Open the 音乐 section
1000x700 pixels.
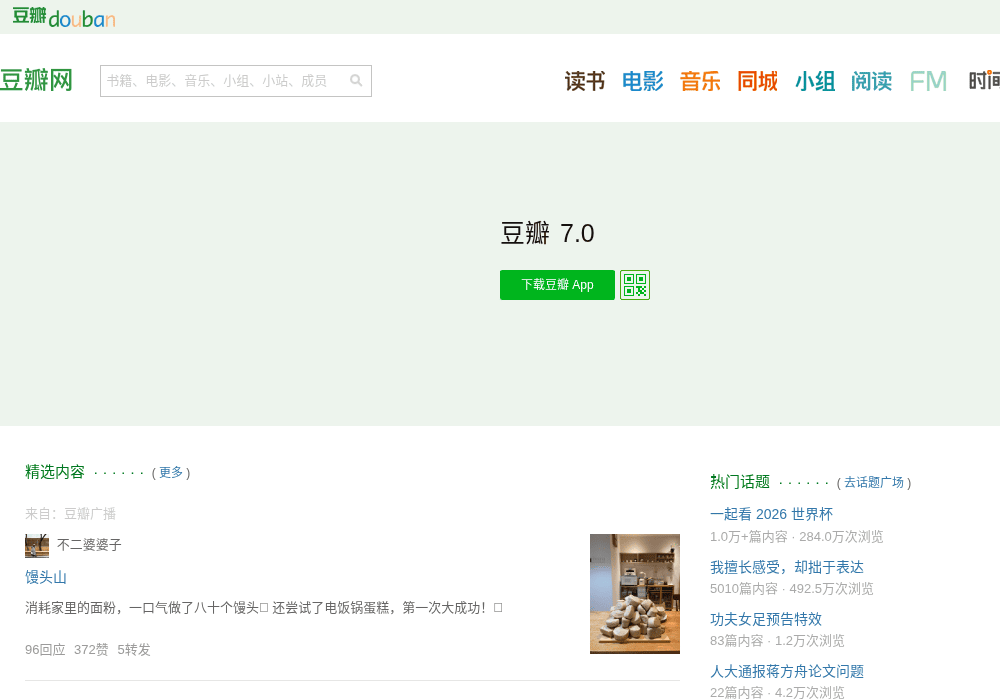point(700,81)
